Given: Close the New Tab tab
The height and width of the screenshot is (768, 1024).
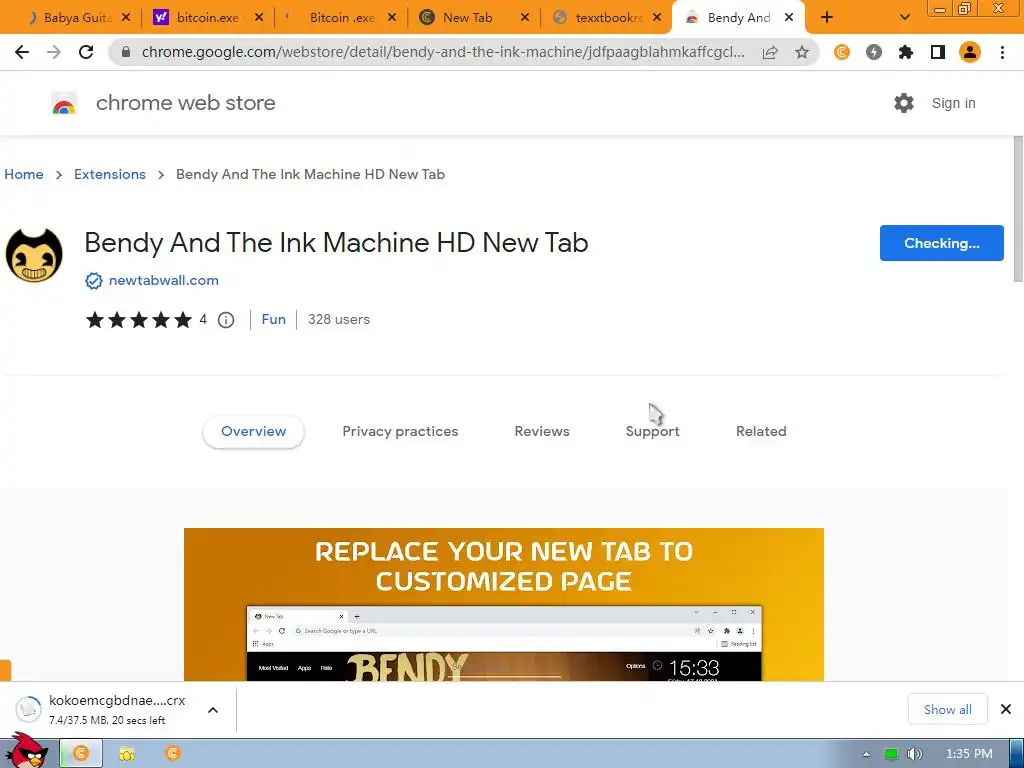Looking at the screenshot, I should [x=524, y=18].
